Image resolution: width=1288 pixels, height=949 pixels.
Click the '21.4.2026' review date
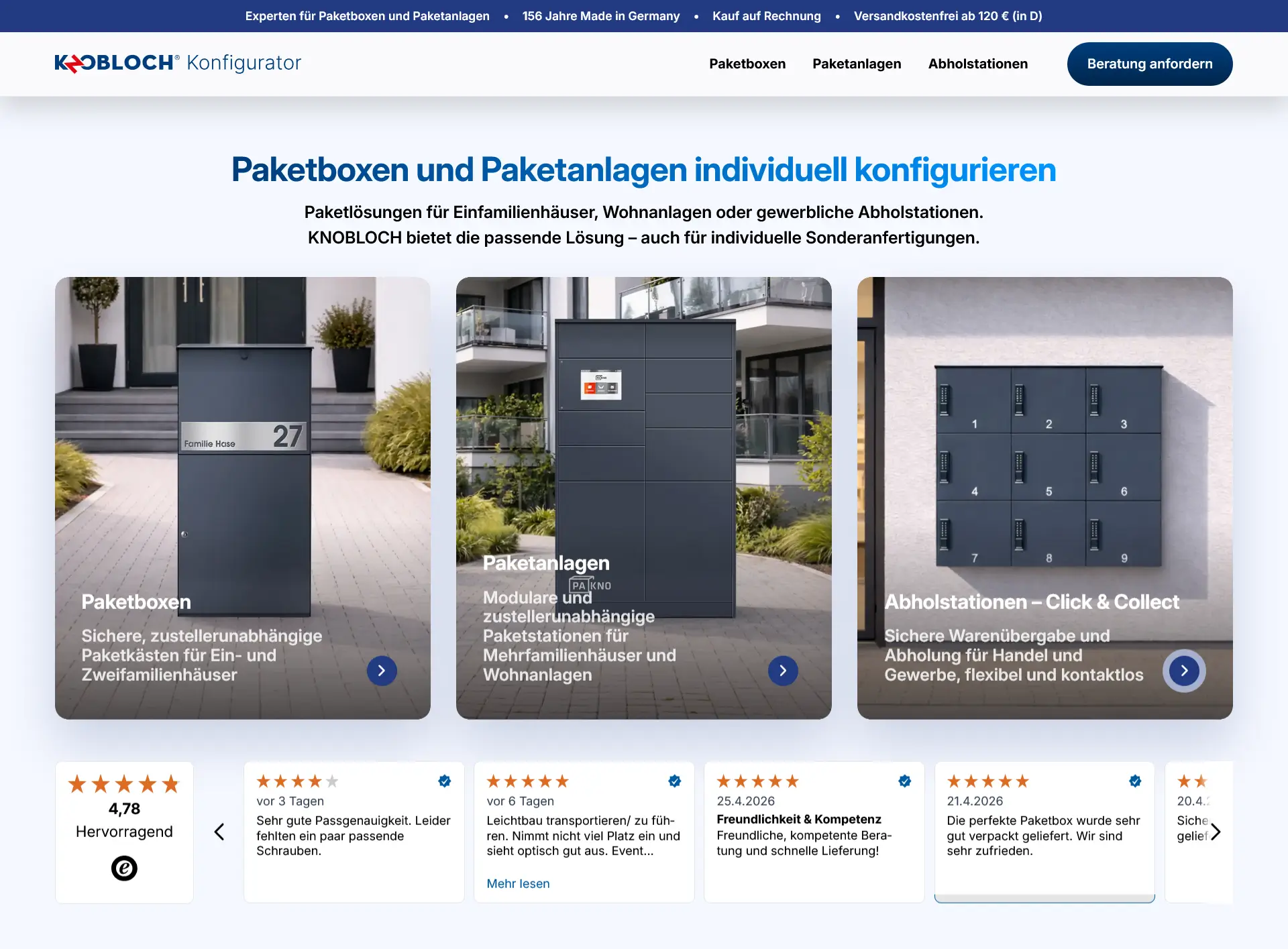pyautogui.click(x=975, y=801)
